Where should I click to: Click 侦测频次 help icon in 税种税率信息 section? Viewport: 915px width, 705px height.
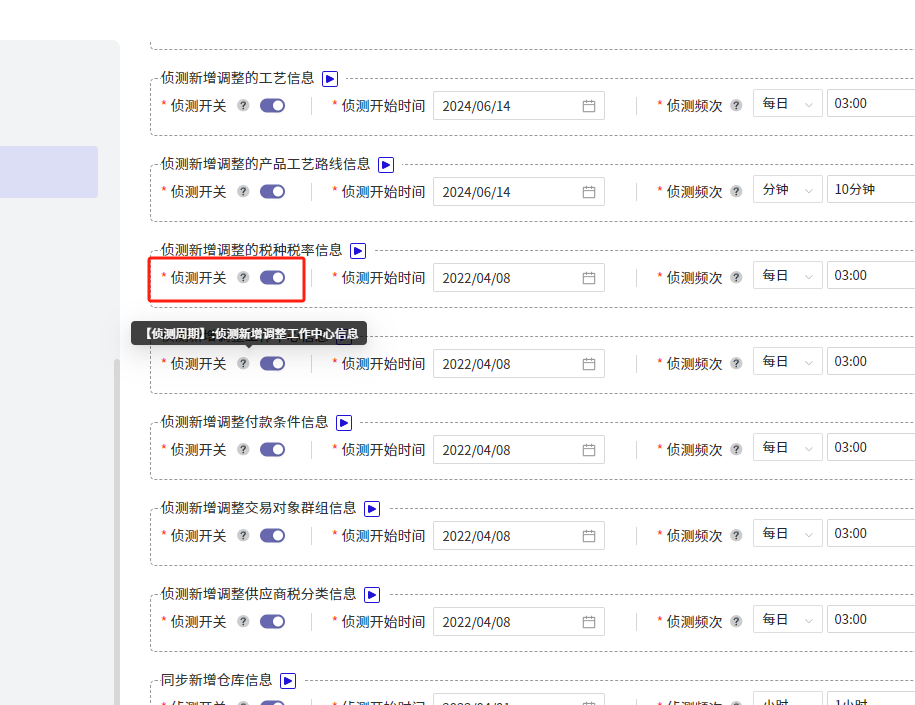coord(736,278)
